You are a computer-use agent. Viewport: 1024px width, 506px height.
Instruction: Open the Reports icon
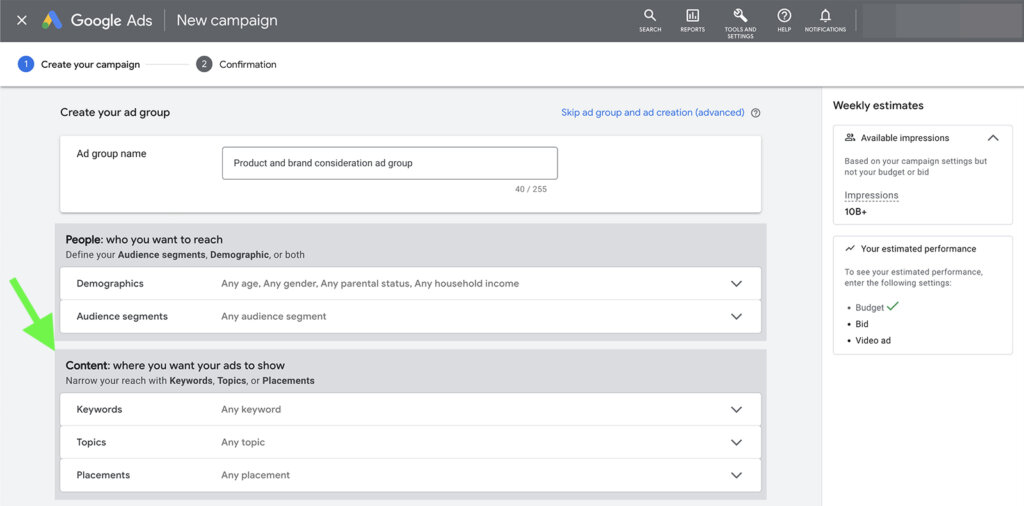click(692, 20)
